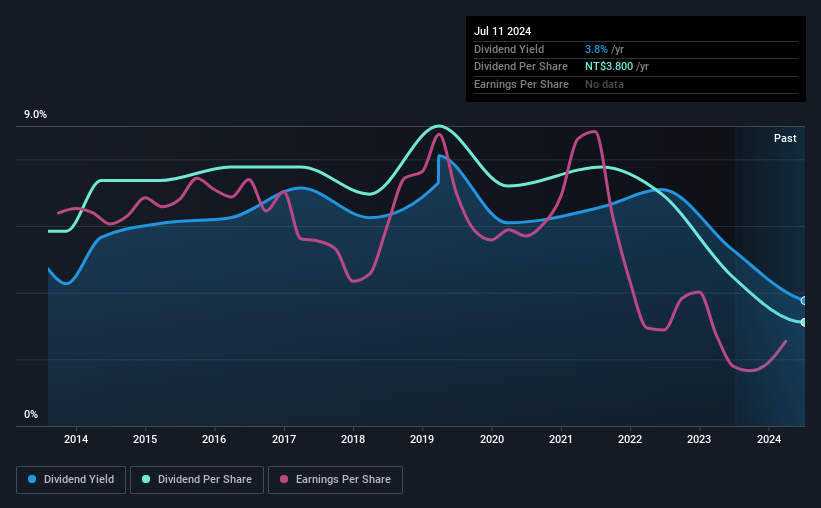The height and width of the screenshot is (508, 821).
Task: Click the Earnings Per Share tooltip row label
Action: click(521, 84)
